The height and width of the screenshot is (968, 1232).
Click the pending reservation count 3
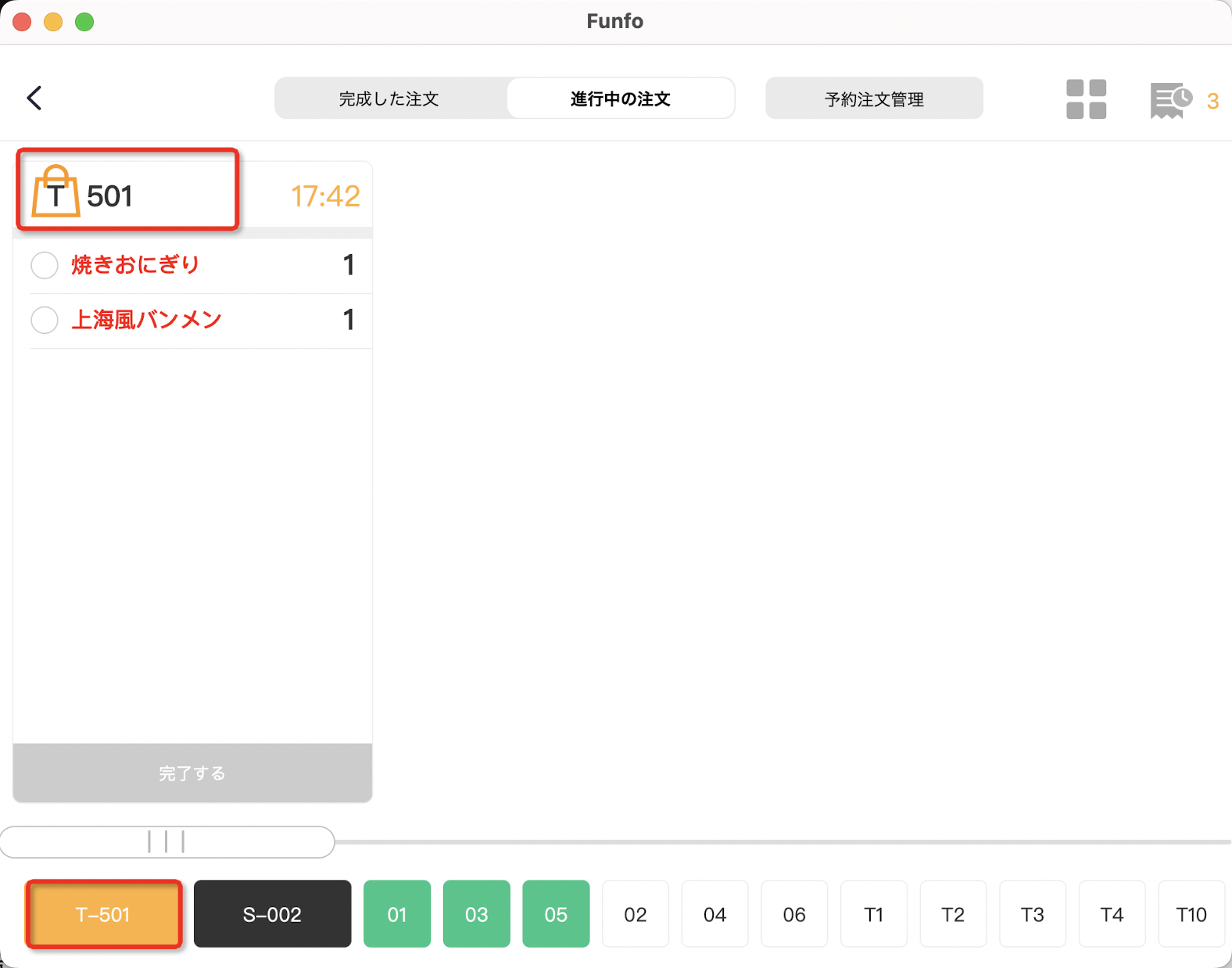click(x=1212, y=102)
